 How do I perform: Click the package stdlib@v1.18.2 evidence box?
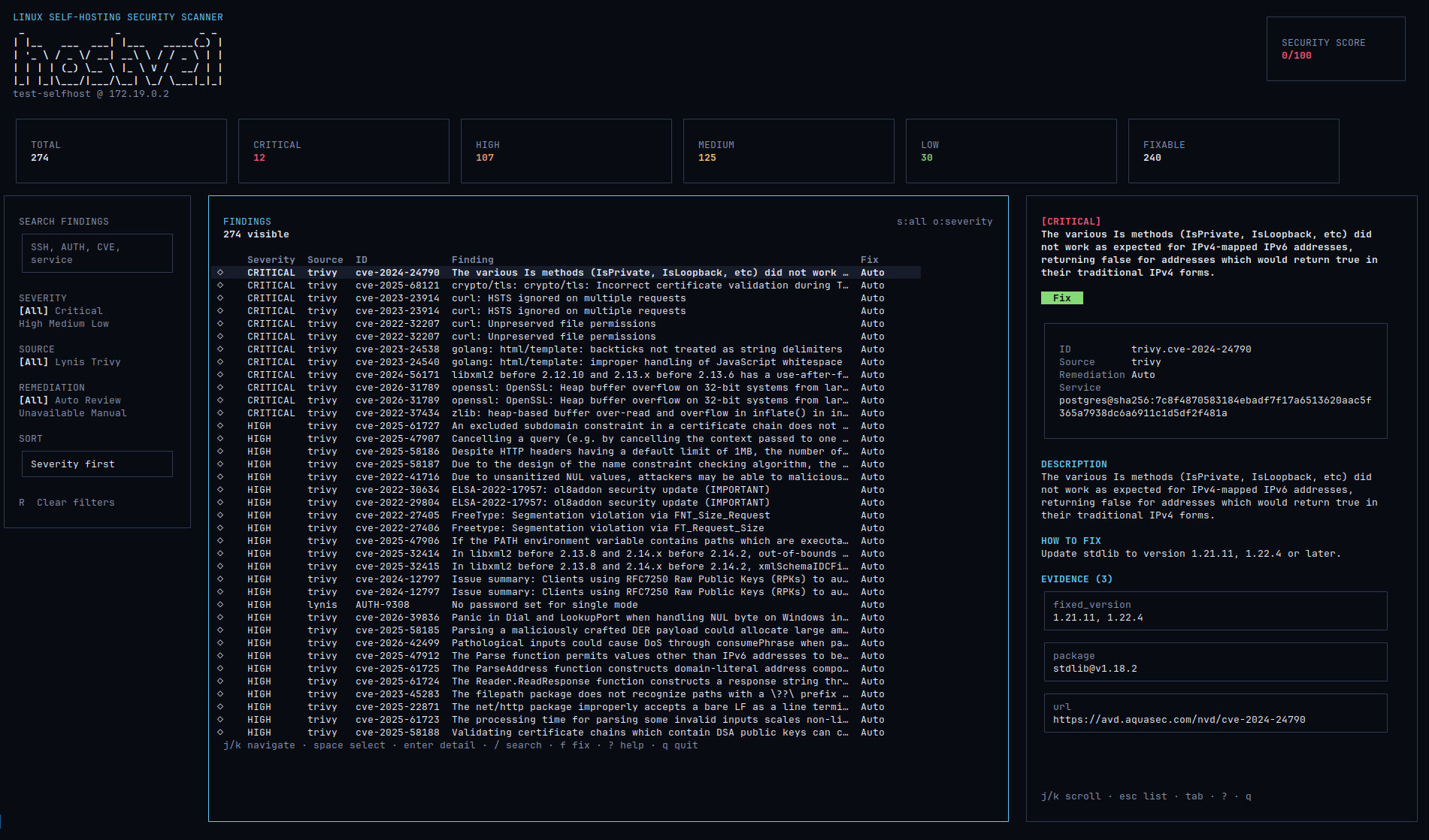(x=1216, y=662)
